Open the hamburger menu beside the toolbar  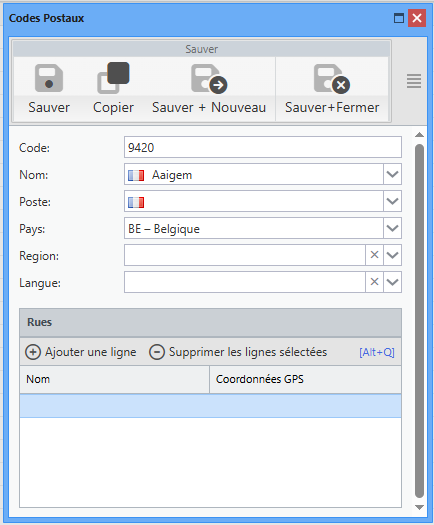tap(414, 81)
